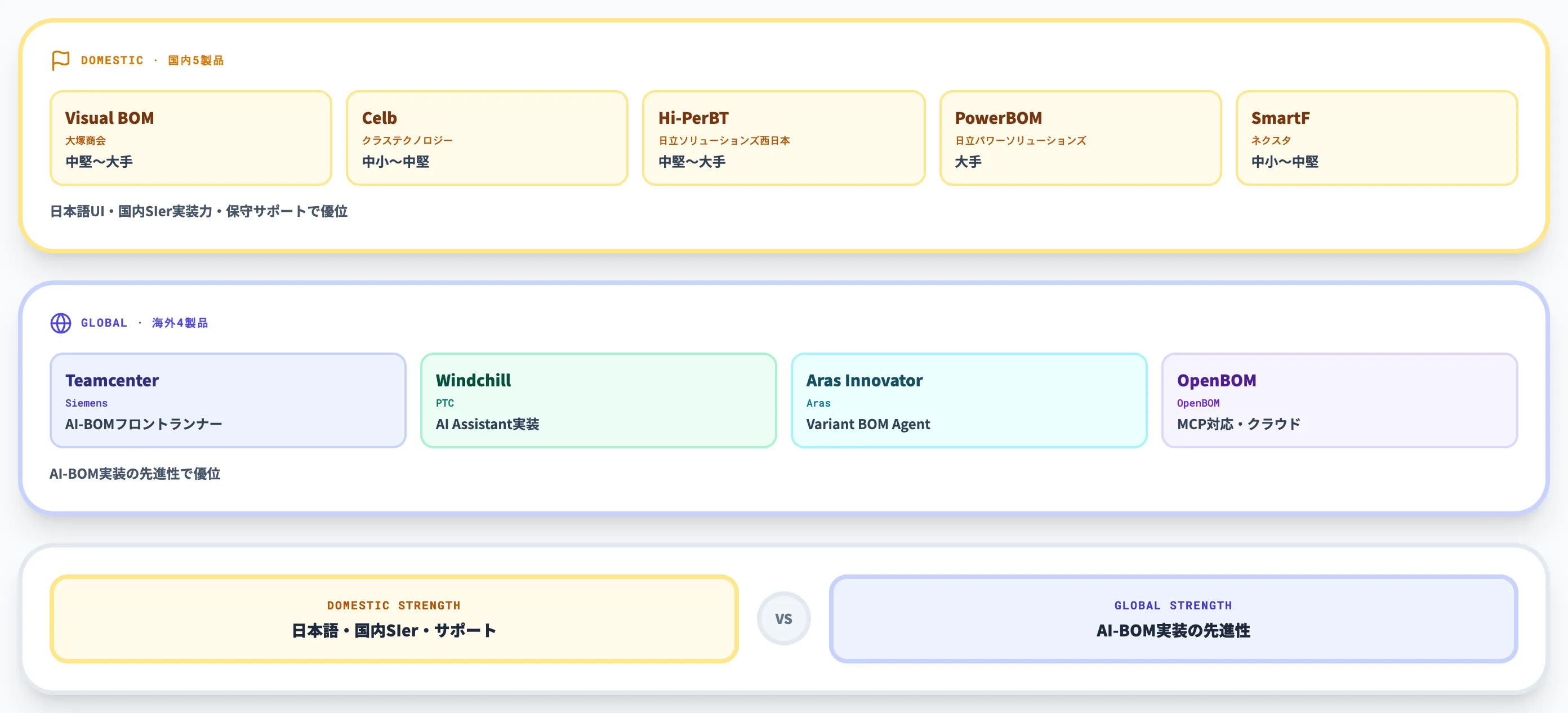Click the flag icon beside DOMESTIC
The width and height of the screenshot is (1568, 713).
(x=60, y=60)
